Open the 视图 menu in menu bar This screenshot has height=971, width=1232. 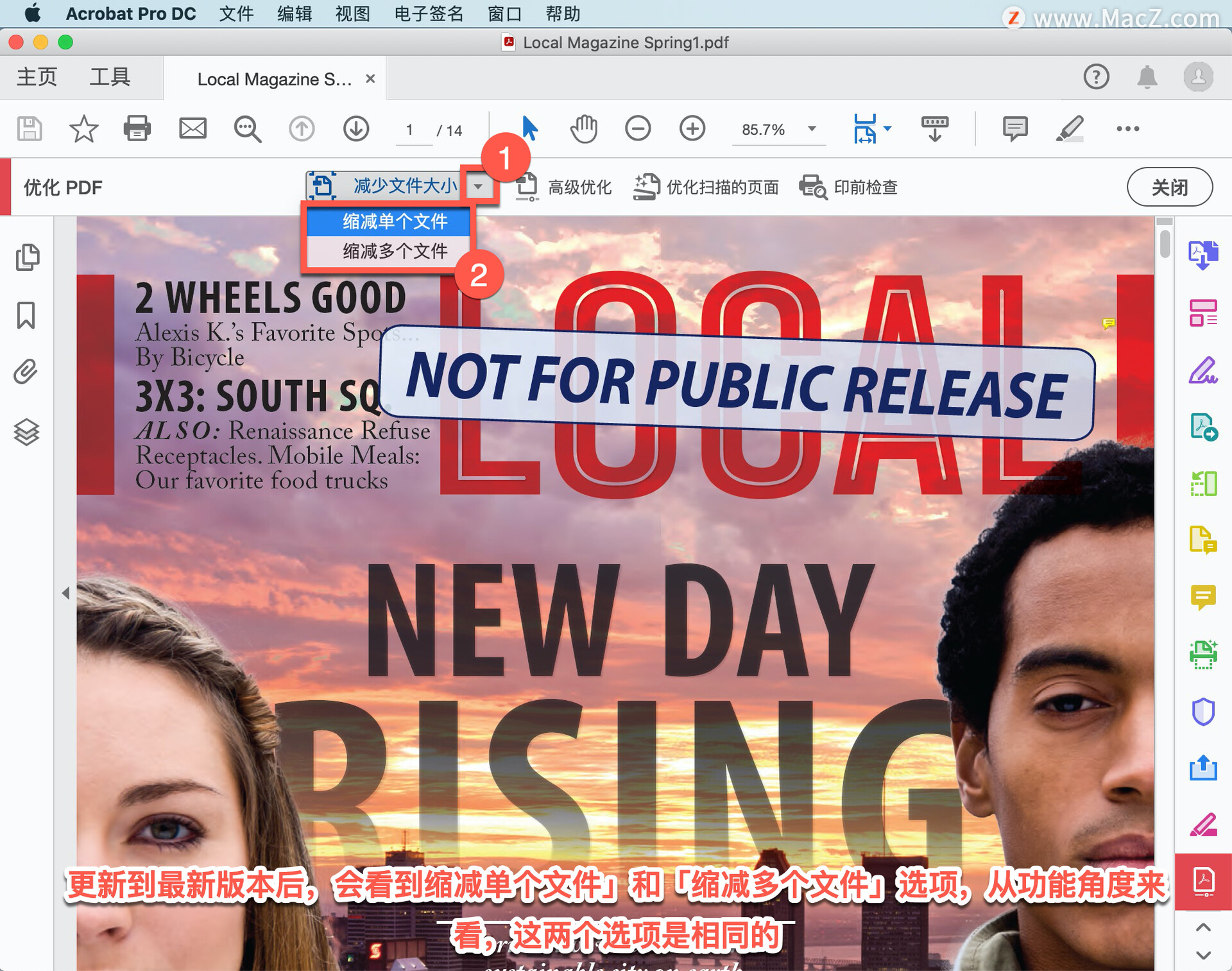[x=352, y=13]
